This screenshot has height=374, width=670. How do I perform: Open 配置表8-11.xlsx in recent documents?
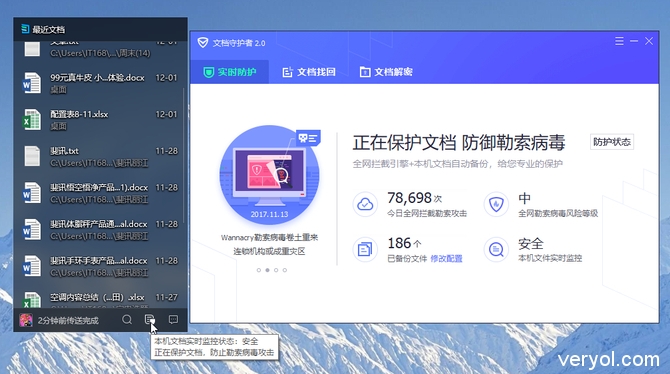[100, 120]
